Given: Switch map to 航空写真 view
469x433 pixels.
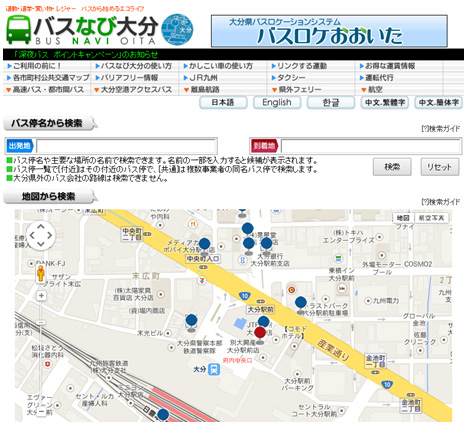Looking at the screenshot, I should (431, 218).
